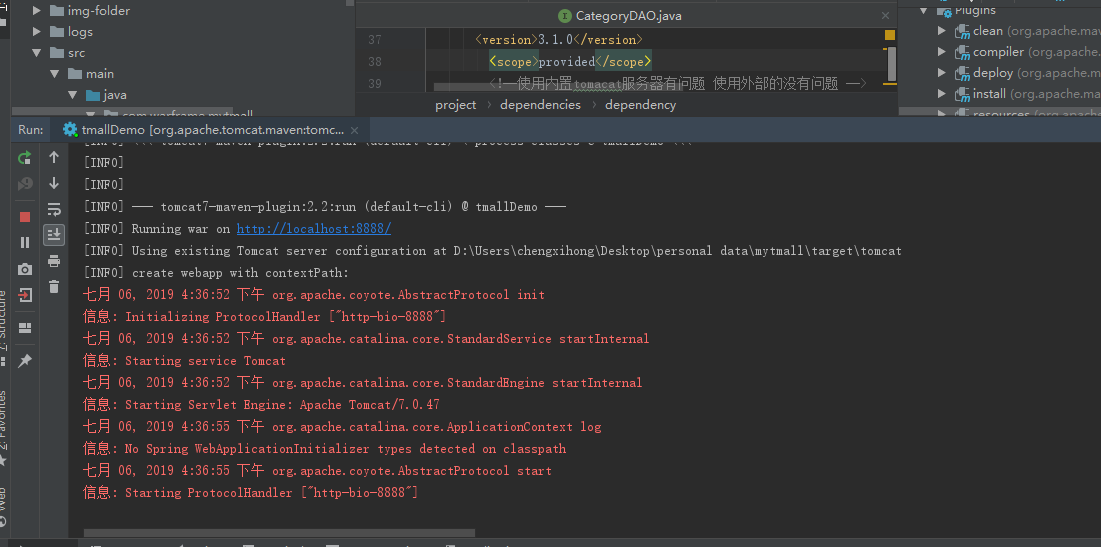Viewport: 1101px width, 547px height.
Task: Click the project breadcrumb
Action: click(x=456, y=105)
